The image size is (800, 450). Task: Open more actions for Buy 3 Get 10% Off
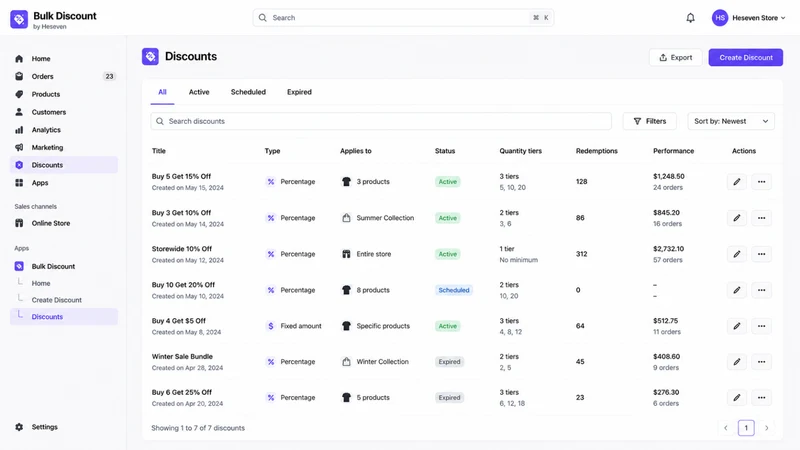tap(761, 218)
